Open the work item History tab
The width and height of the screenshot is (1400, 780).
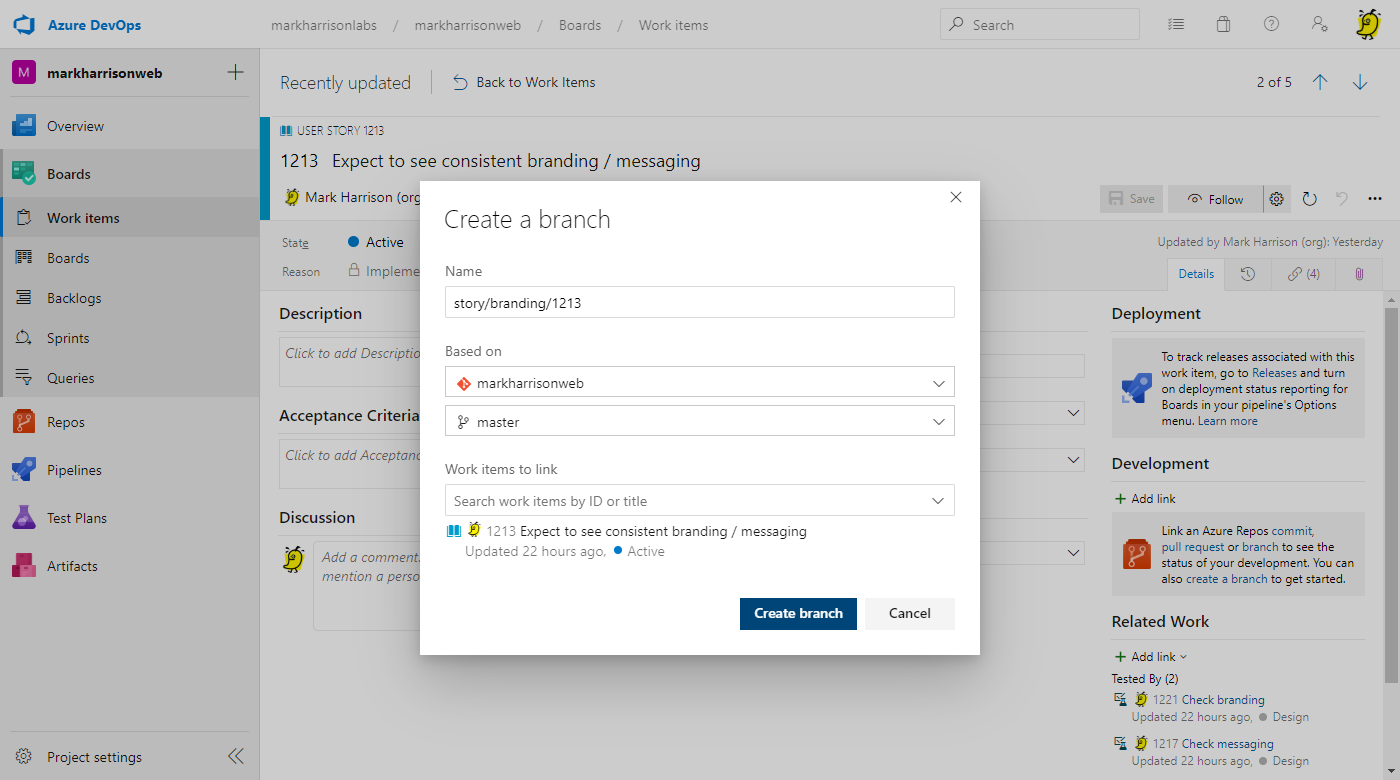click(1248, 274)
